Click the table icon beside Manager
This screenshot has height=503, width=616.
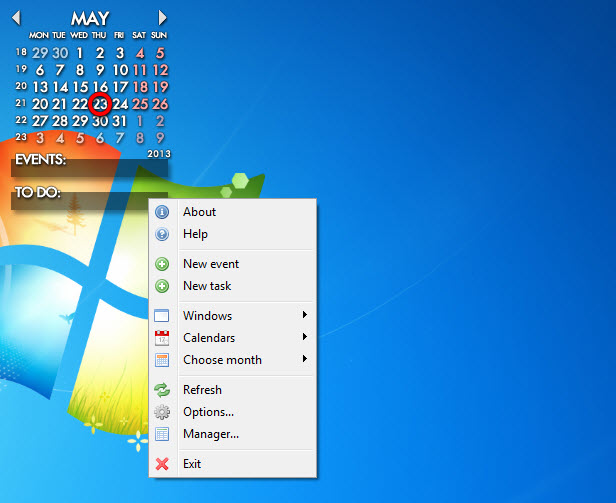coord(162,434)
